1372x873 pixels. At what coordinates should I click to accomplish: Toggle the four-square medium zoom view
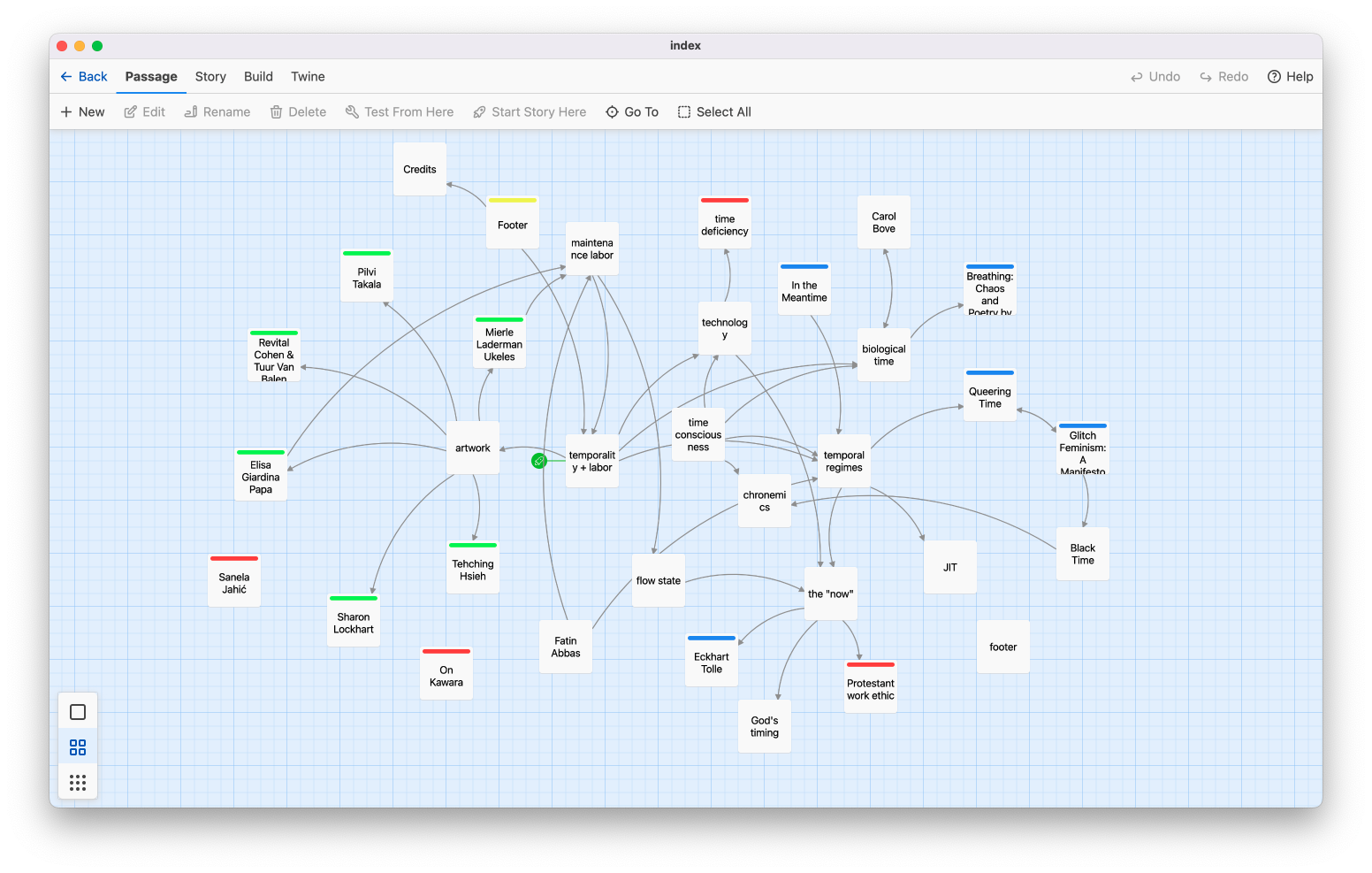(x=78, y=747)
